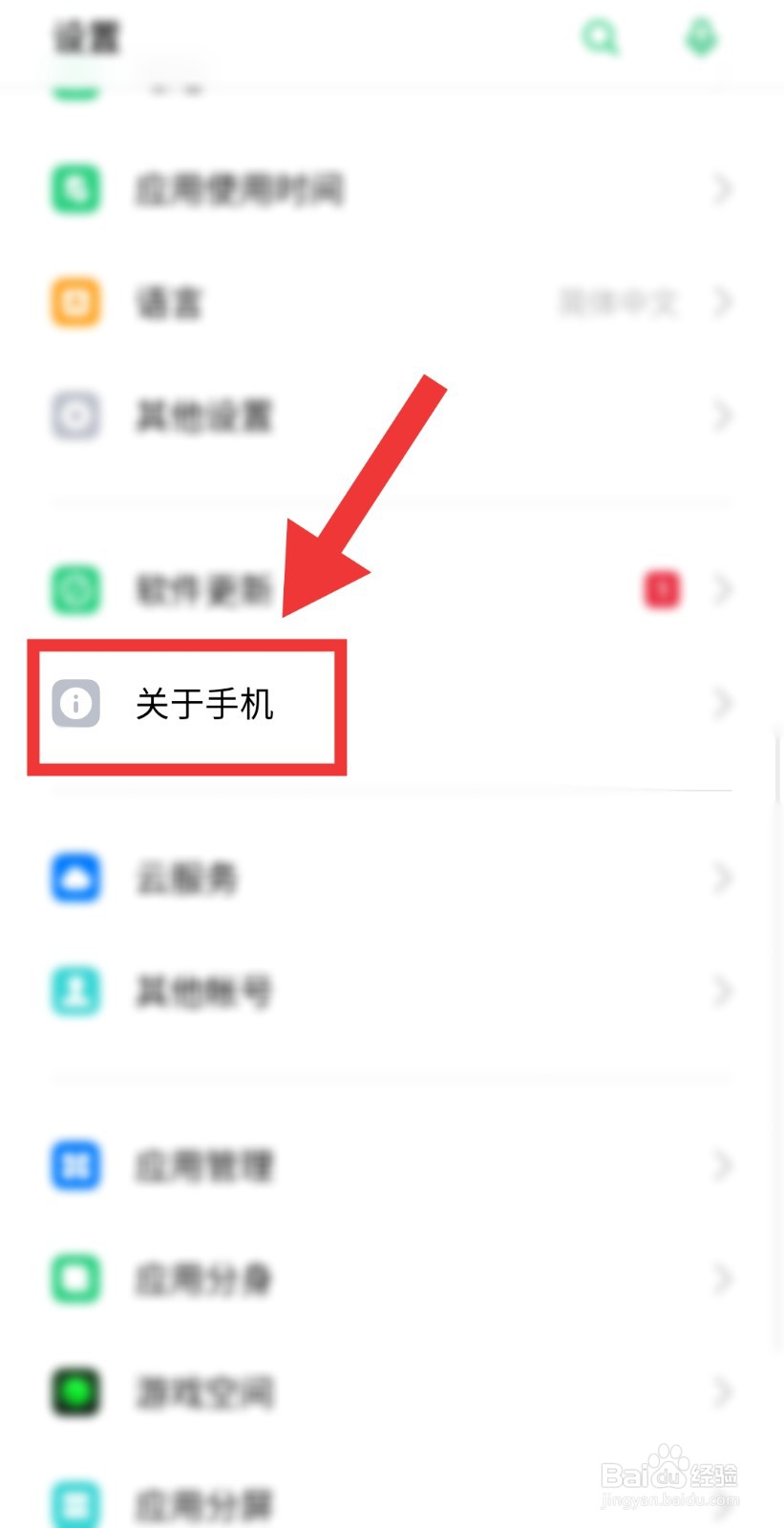This screenshot has width=784, height=1528.
Task: Tap the gray info icon for 关于手机
Action: tap(75, 705)
